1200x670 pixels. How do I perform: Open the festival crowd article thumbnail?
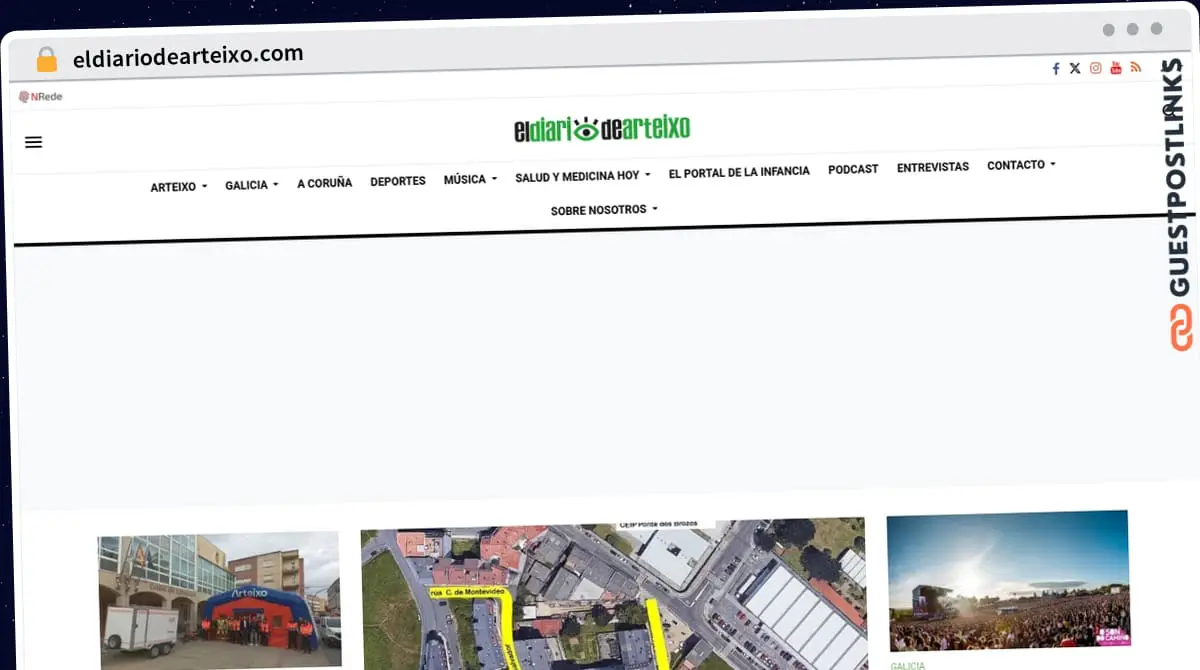1008,580
